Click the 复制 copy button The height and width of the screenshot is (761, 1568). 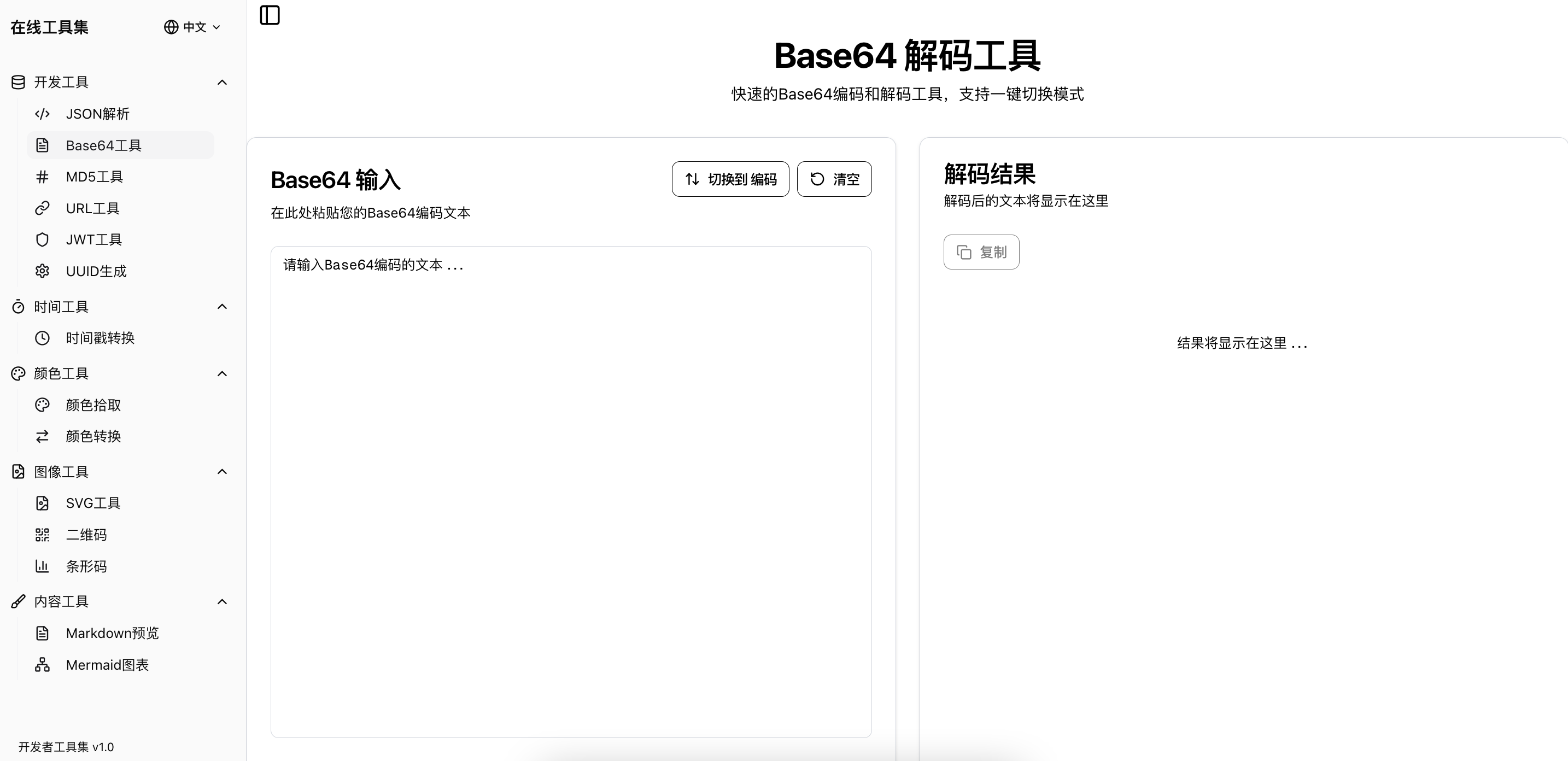pyautogui.click(x=981, y=252)
